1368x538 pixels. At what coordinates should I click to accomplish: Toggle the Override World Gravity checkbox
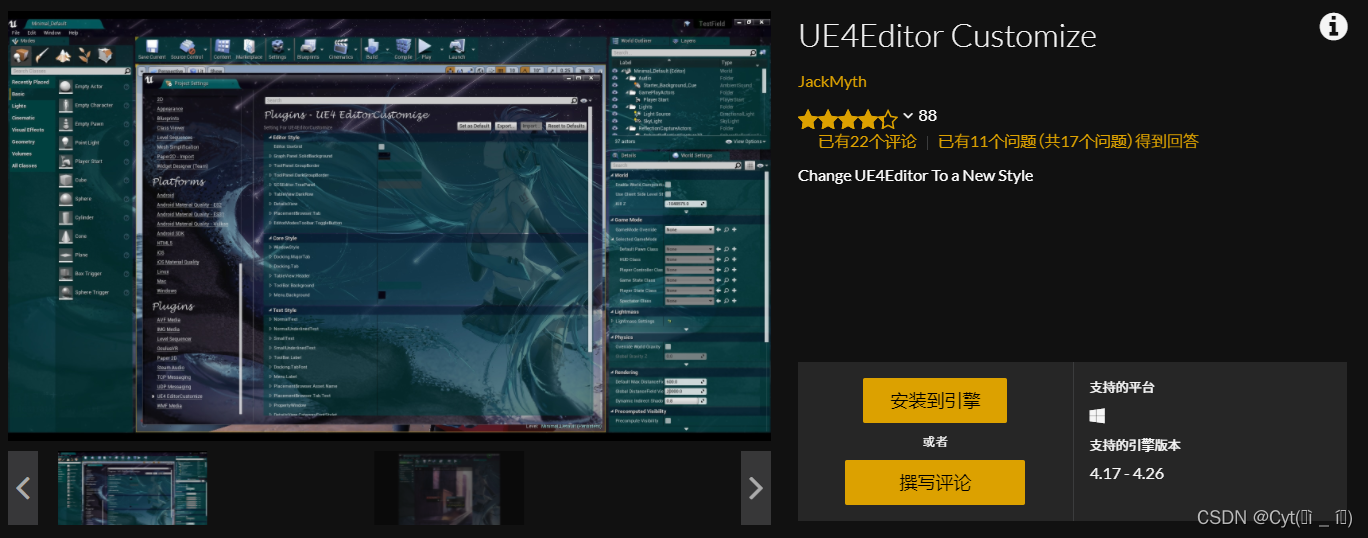point(668,347)
